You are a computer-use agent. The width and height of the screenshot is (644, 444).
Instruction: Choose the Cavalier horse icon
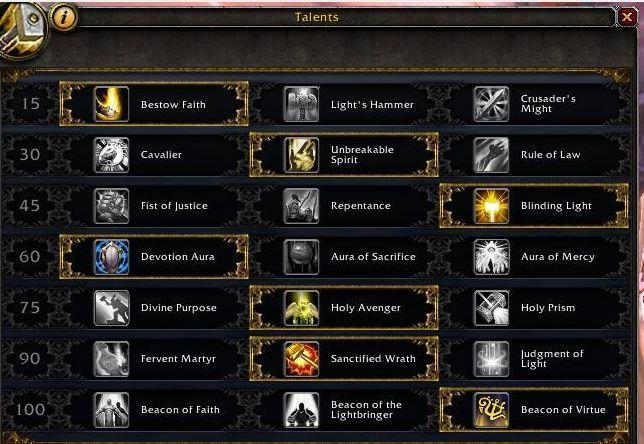[x=111, y=155]
